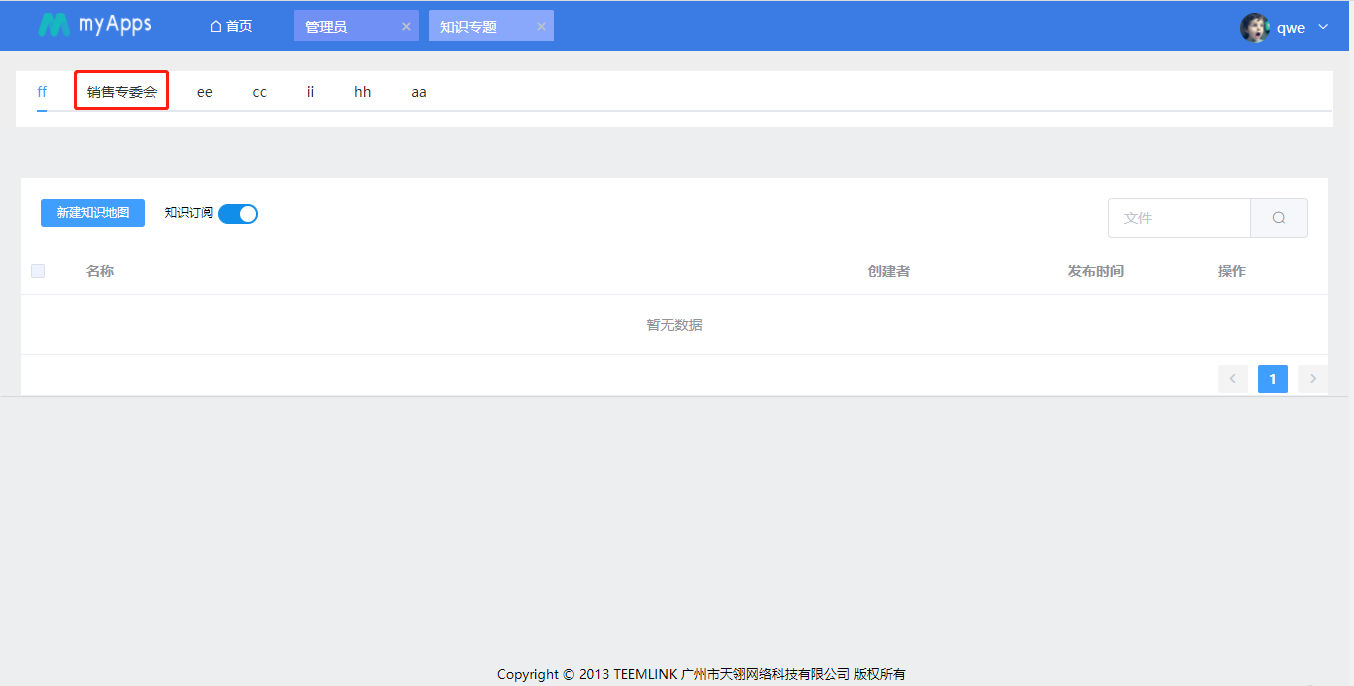The height and width of the screenshot is (686, 1354).
Task: Select the hh topic tab
Action: tap(362, 92)
